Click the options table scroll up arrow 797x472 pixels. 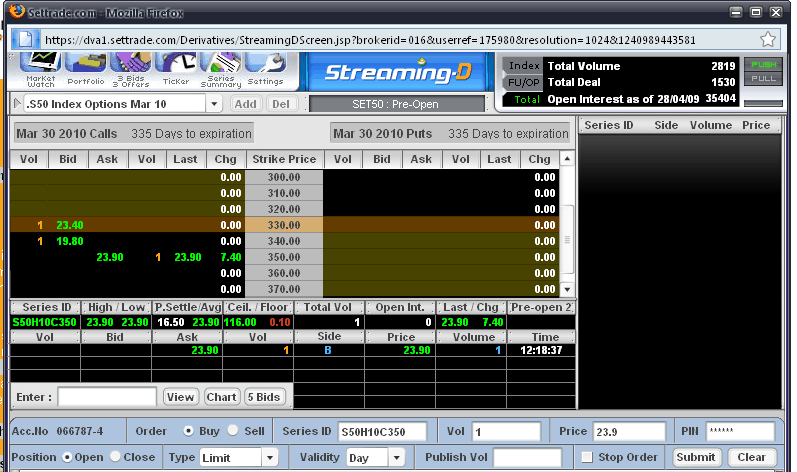click(x=567, y=159)
